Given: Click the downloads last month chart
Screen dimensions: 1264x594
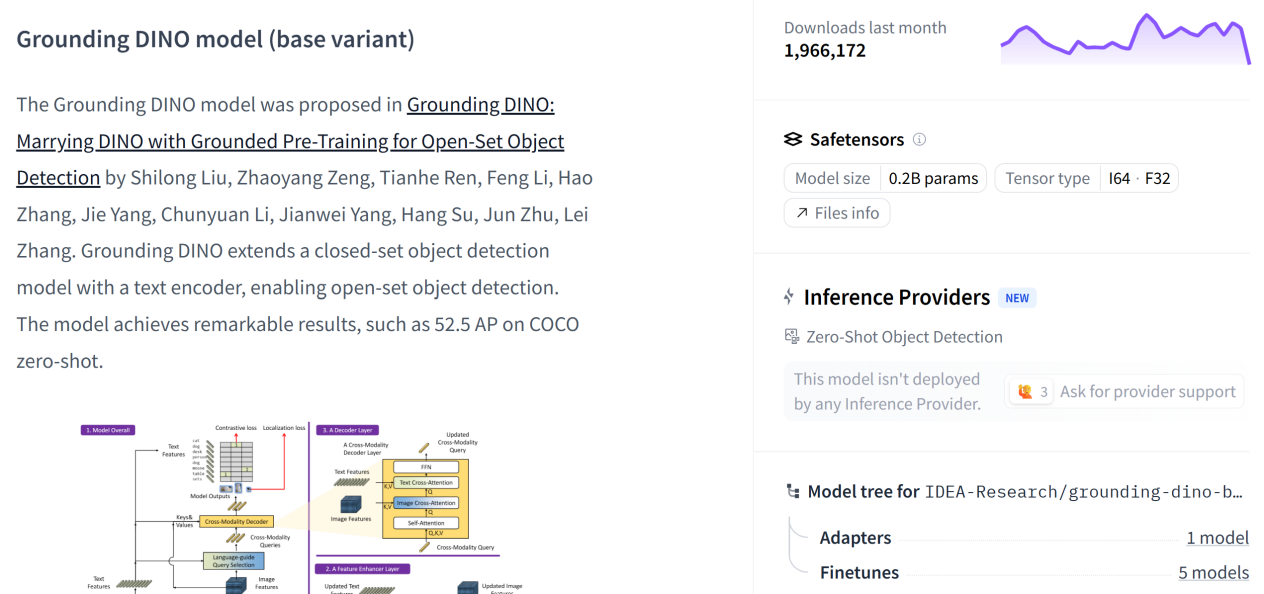Looking at the screenshot, I should point(1125,38).
